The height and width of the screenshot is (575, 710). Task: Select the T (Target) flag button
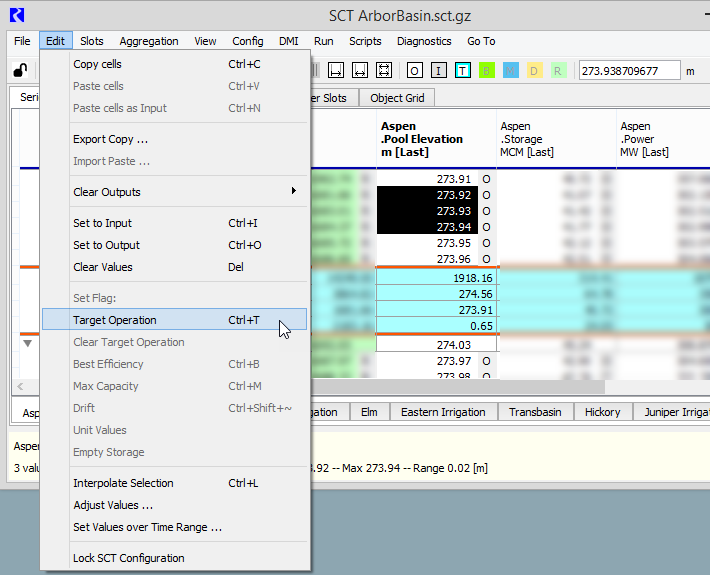463,70
